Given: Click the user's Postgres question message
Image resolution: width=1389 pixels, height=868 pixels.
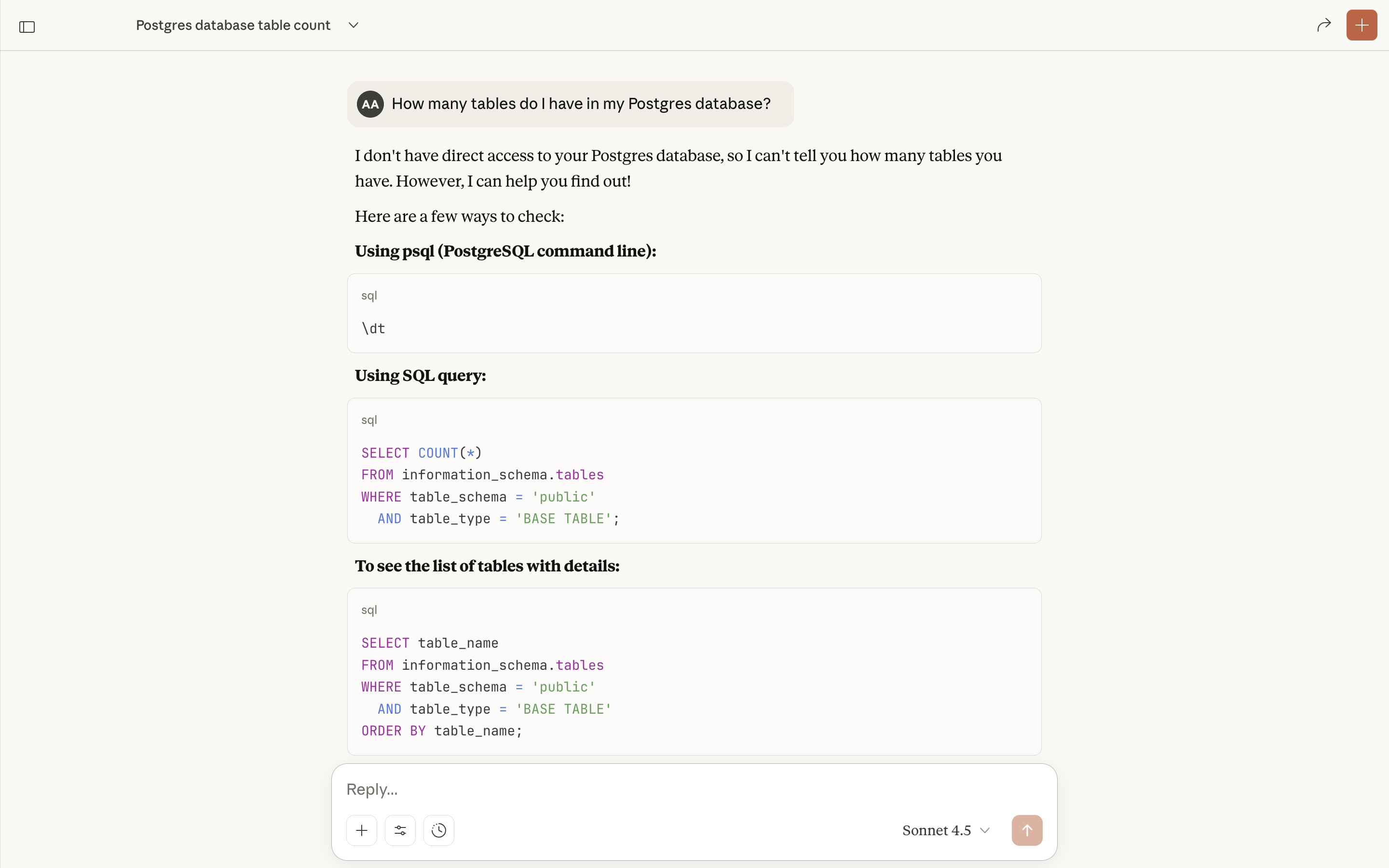Looking at the screenshot, I should pyautogui.click(x=580, y=104).
